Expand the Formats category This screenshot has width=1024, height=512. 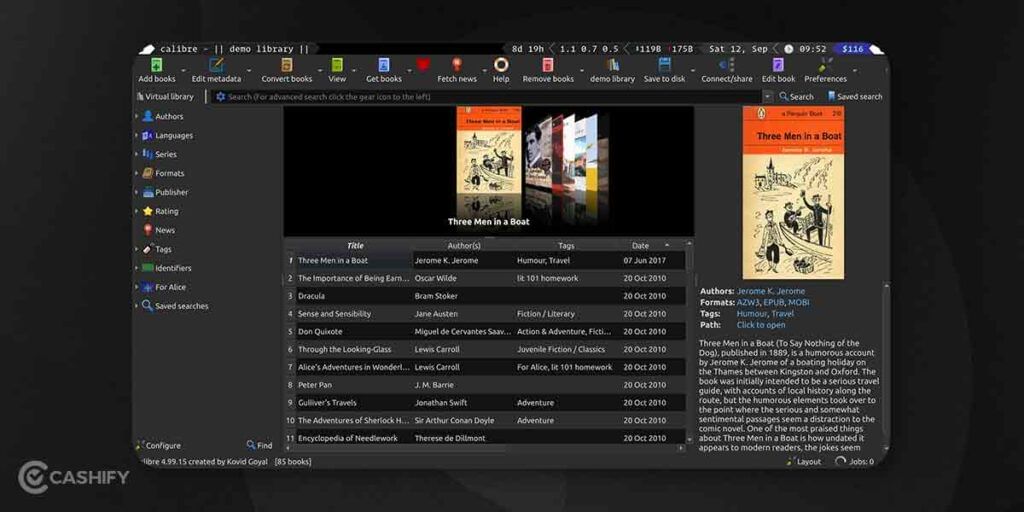coord(136,173)
